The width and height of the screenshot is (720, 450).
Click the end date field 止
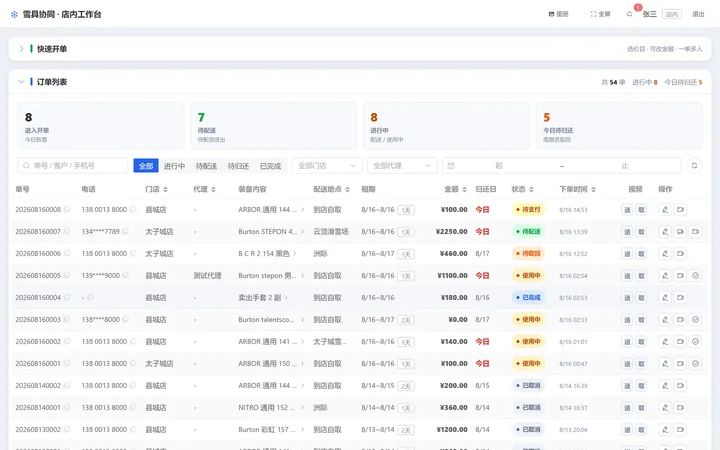click(624, 165)
